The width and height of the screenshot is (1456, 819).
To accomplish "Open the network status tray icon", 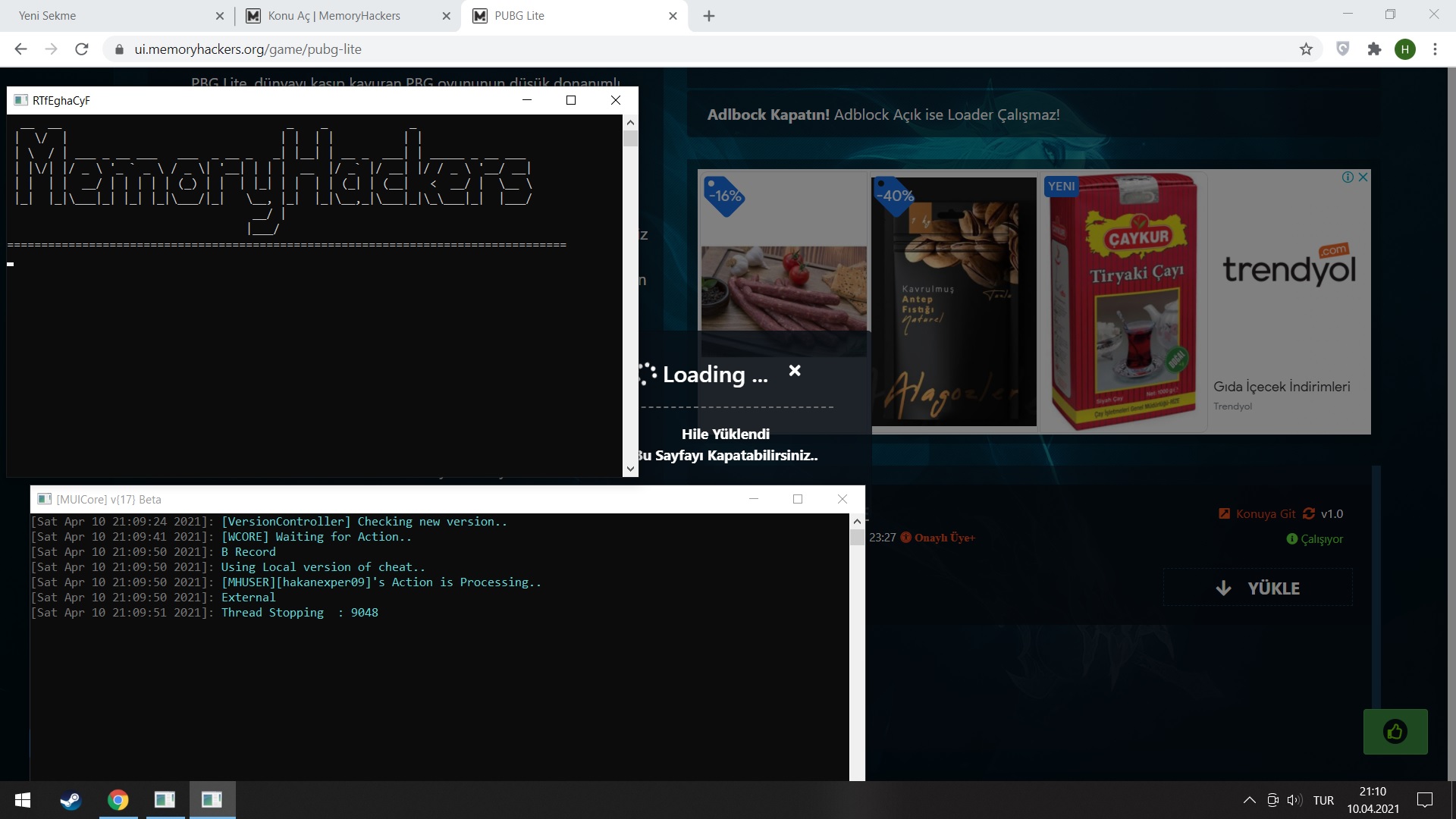I will (x=1272, y=800).
